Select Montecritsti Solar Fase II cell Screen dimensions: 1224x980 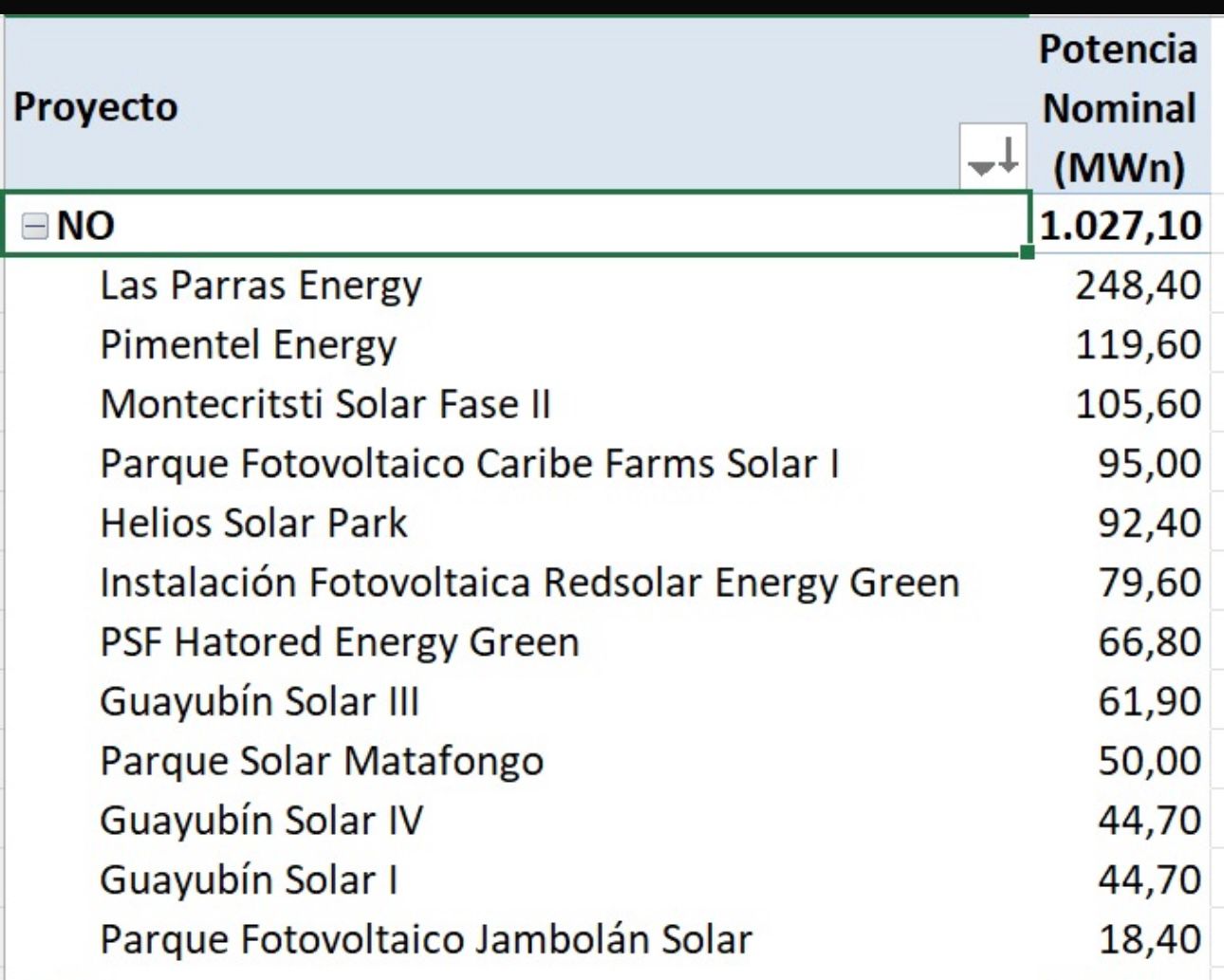(325, 405)
